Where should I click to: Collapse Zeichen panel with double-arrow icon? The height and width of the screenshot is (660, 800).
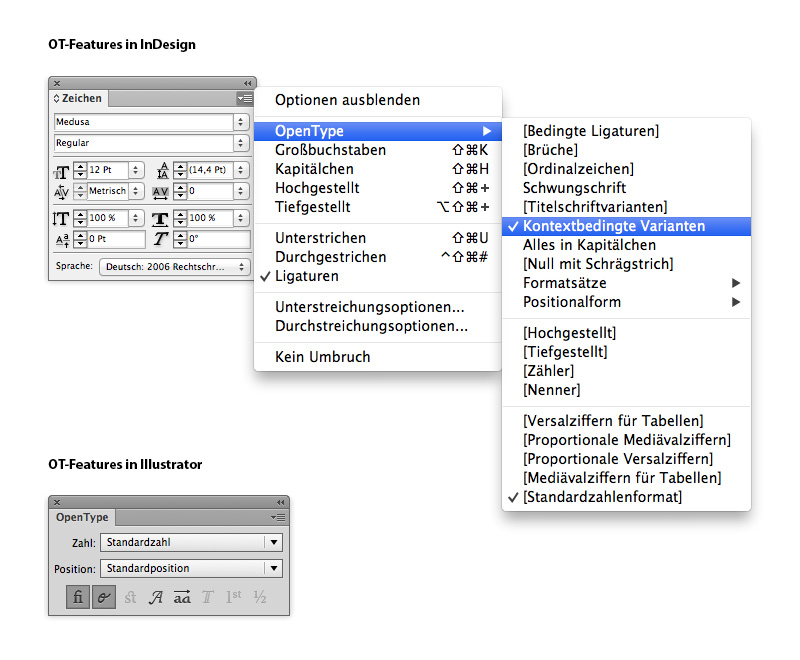click(247, 83)
